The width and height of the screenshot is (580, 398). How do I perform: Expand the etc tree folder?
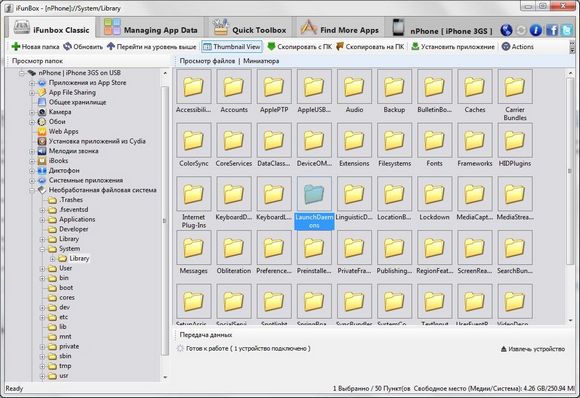(42, 317)
